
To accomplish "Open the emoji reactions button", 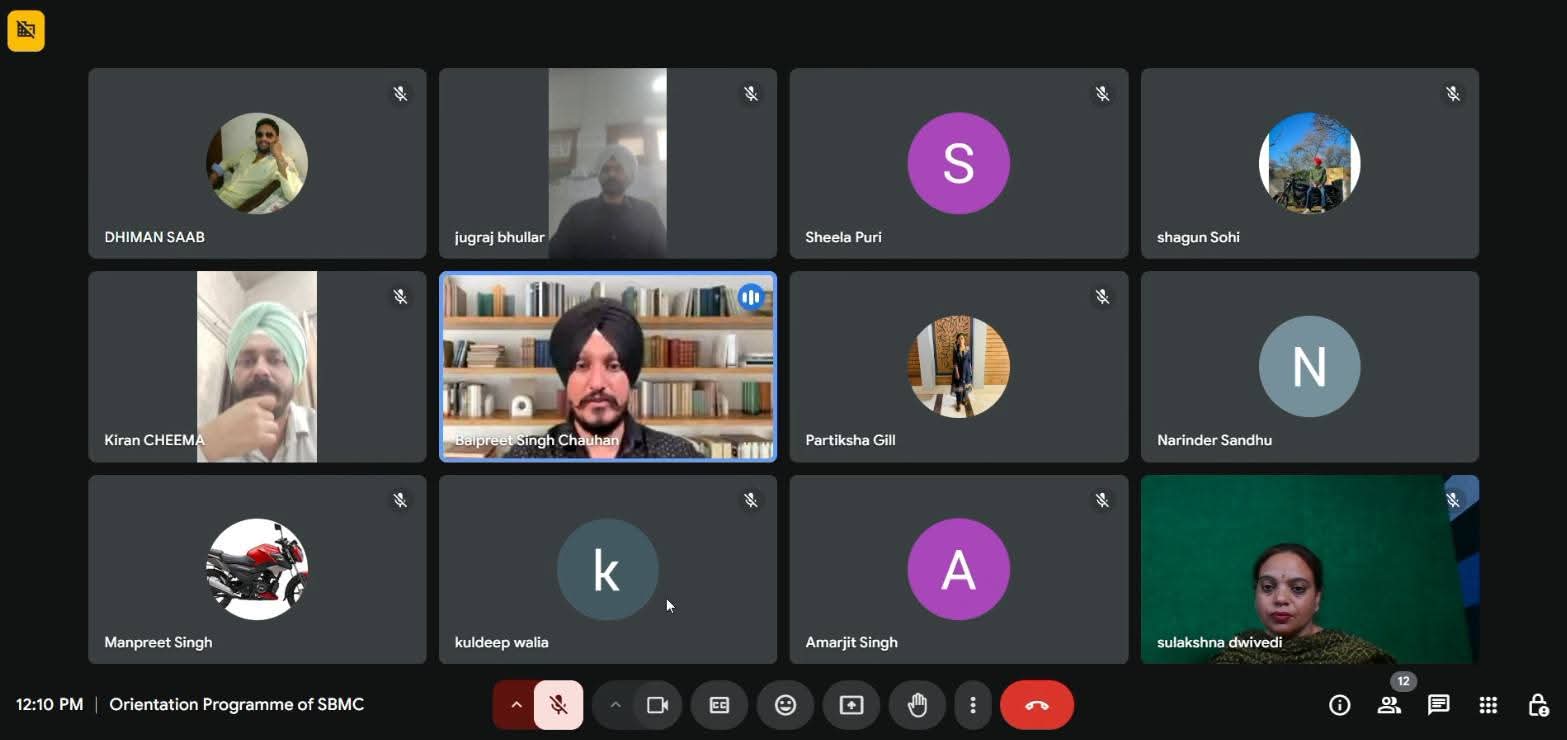I will (785, 705).
